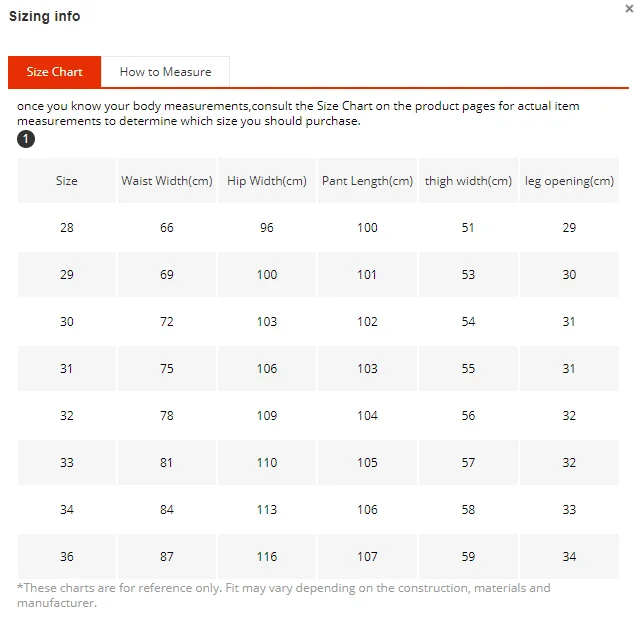Click the Hip Width(cm) column header
Viewport: 641px width, 627px height.
coord(267,181)
